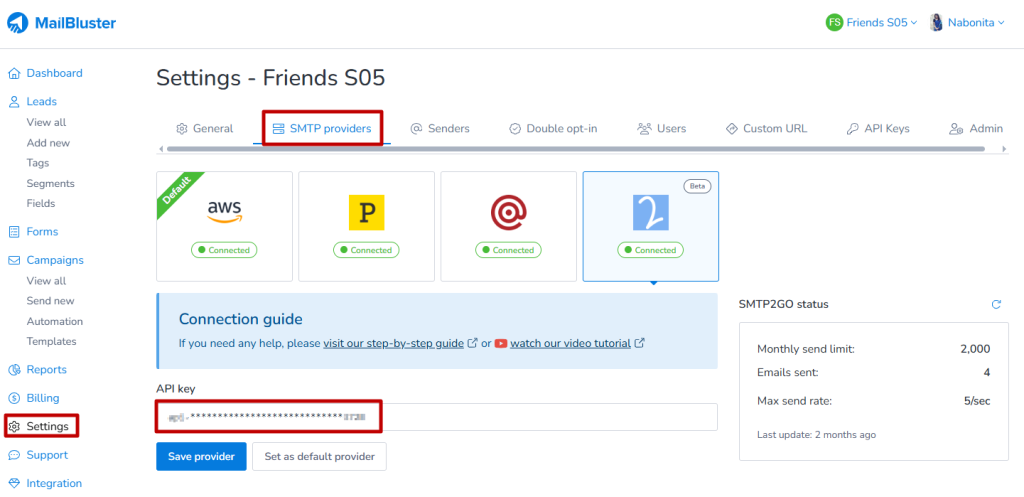Viewport: 1024px width, 497px height.
Task: Click the Support chat bubble icon
Action: click(x=14, y=455)
